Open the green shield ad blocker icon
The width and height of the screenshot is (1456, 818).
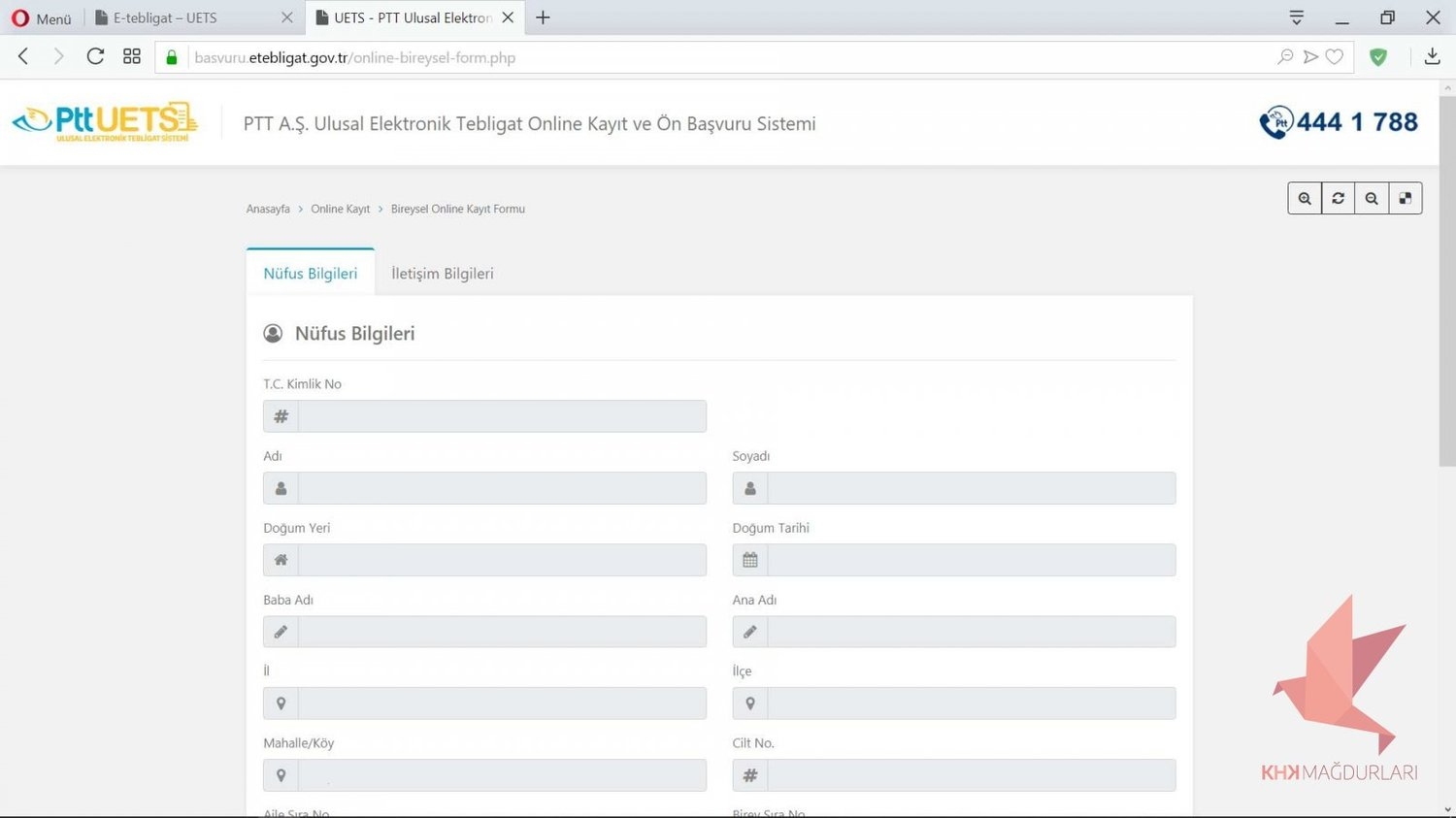click(x=1378, y=56)
